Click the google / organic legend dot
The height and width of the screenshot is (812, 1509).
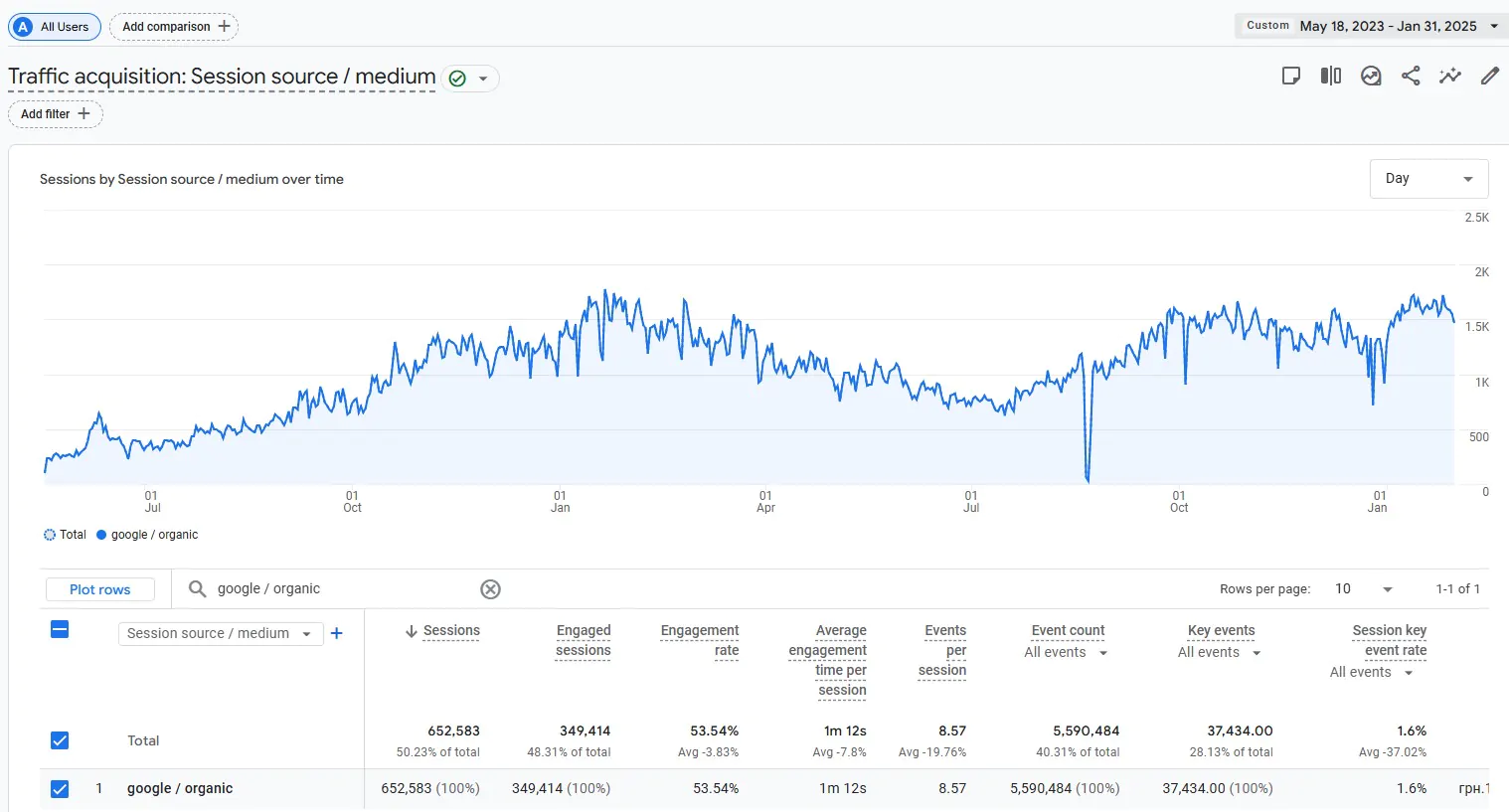point(101,535)
